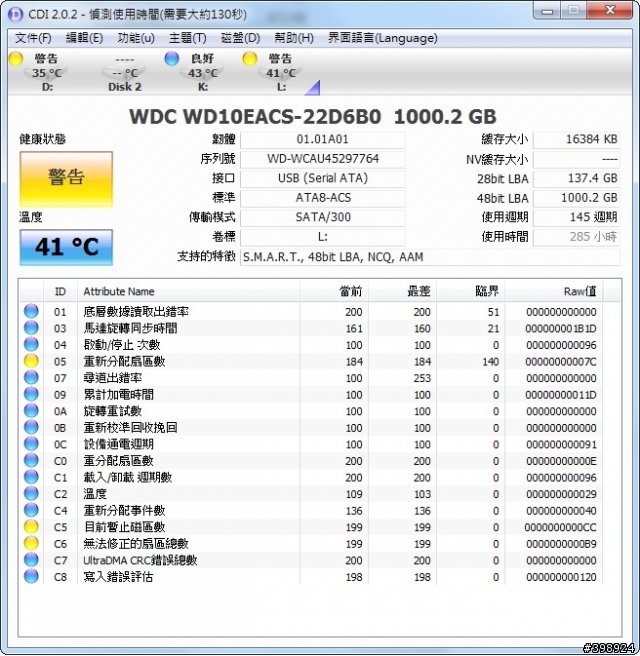The width and height of the screenshot is (640, 656).
Task: Open the 幫助(H) menu
Action: [294, 38]
